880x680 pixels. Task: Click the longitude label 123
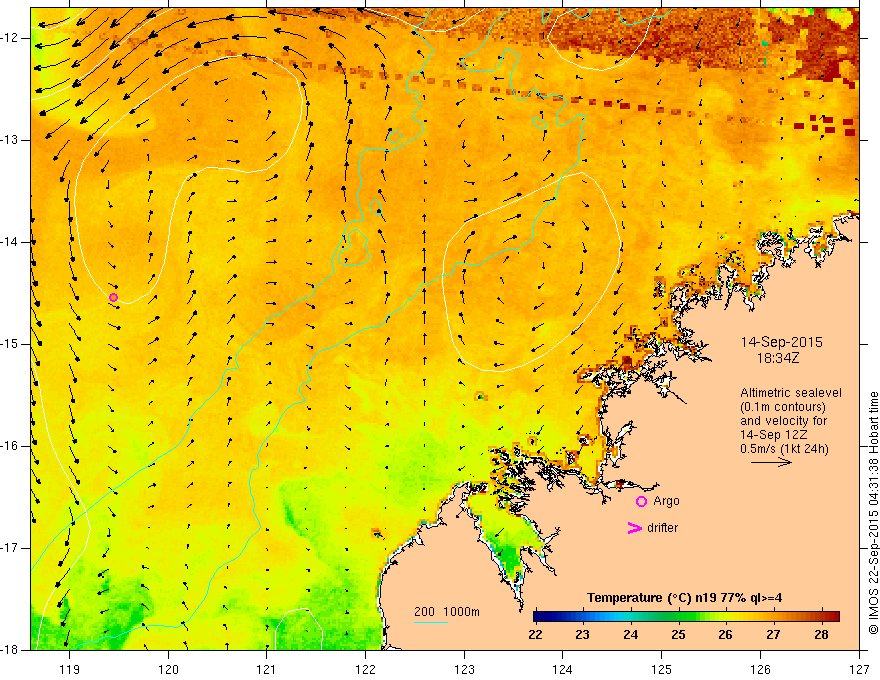tap(464, 669)
